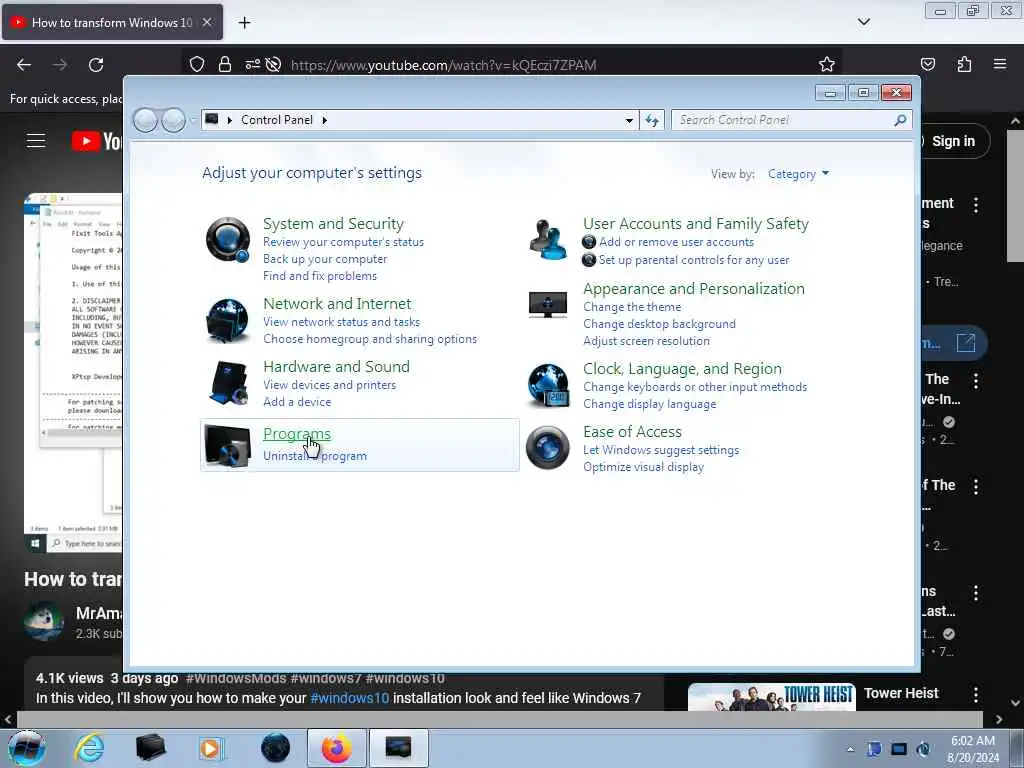Click Add a device link
This screenshot has height=768, width=1024.
point(297,402)
